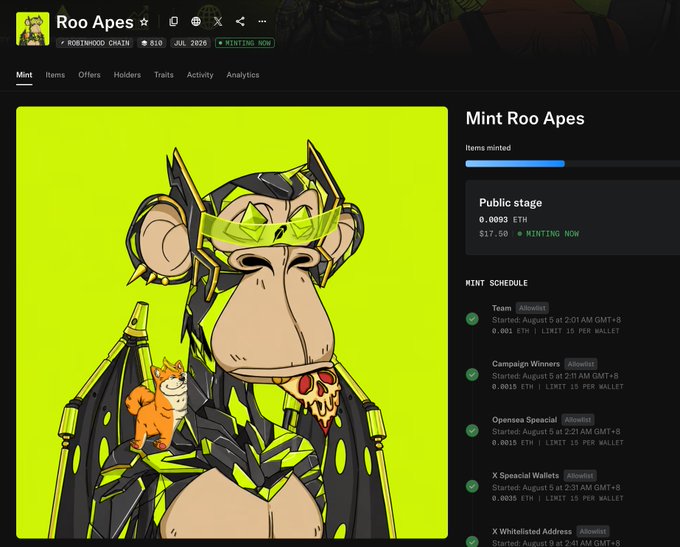View the Traits tab

tap(163, 75)
